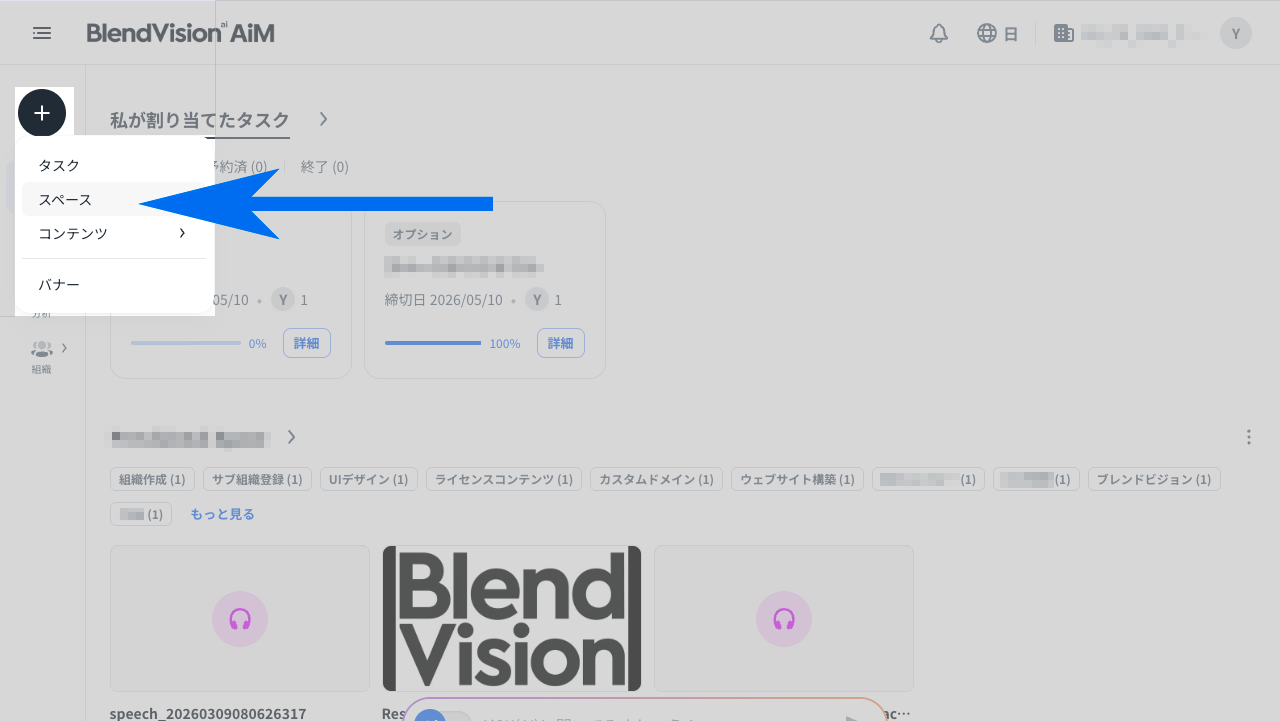
Task: Expand chevron next to 私が割り当てたタスク
Action: coord(323,119)
